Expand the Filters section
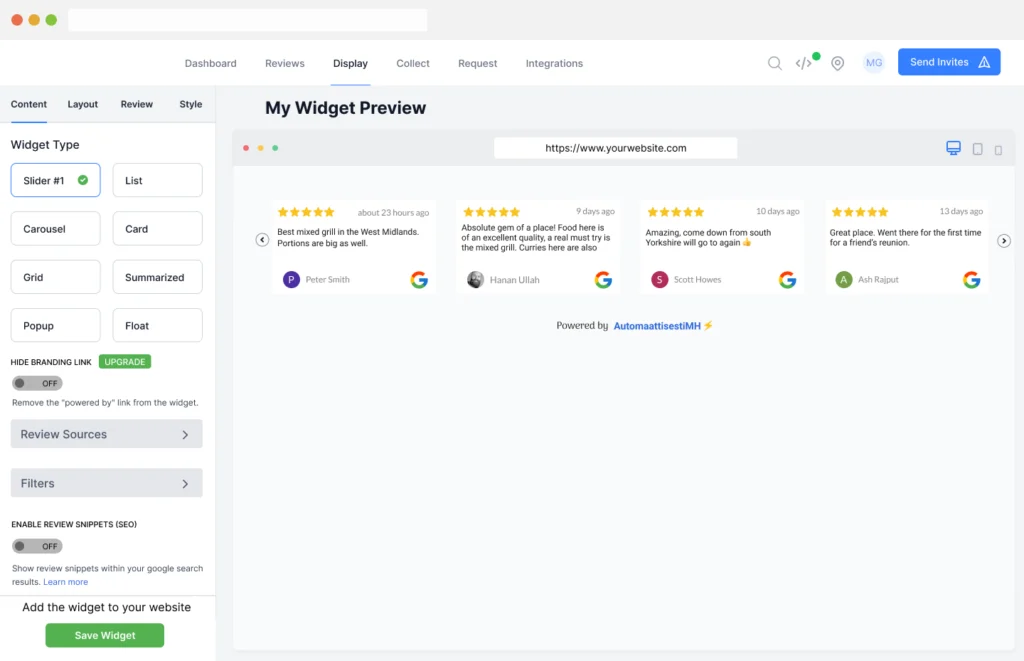This screenshot has width=1024, height=661. pyautogui.click(x=106, y=483)
